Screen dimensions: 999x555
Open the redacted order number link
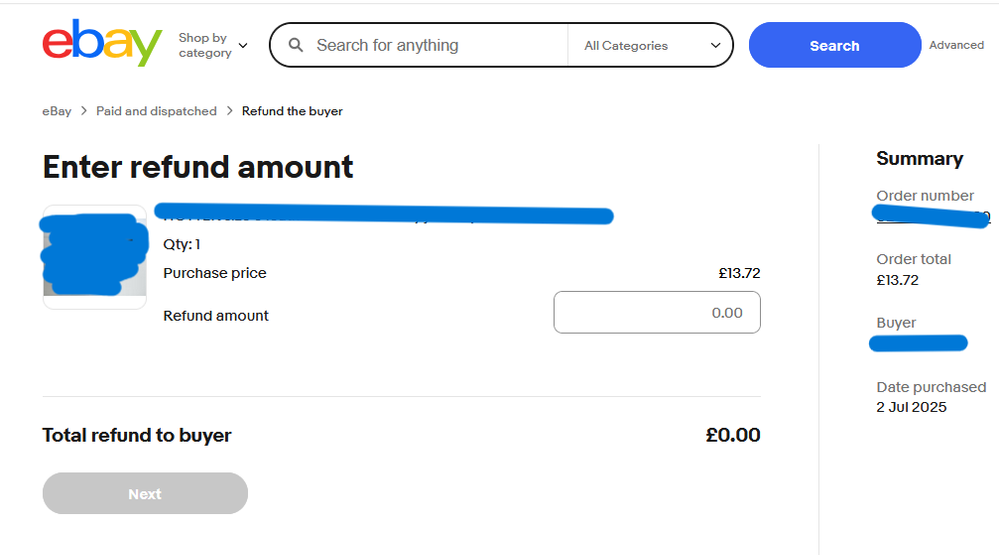[931, 216]
